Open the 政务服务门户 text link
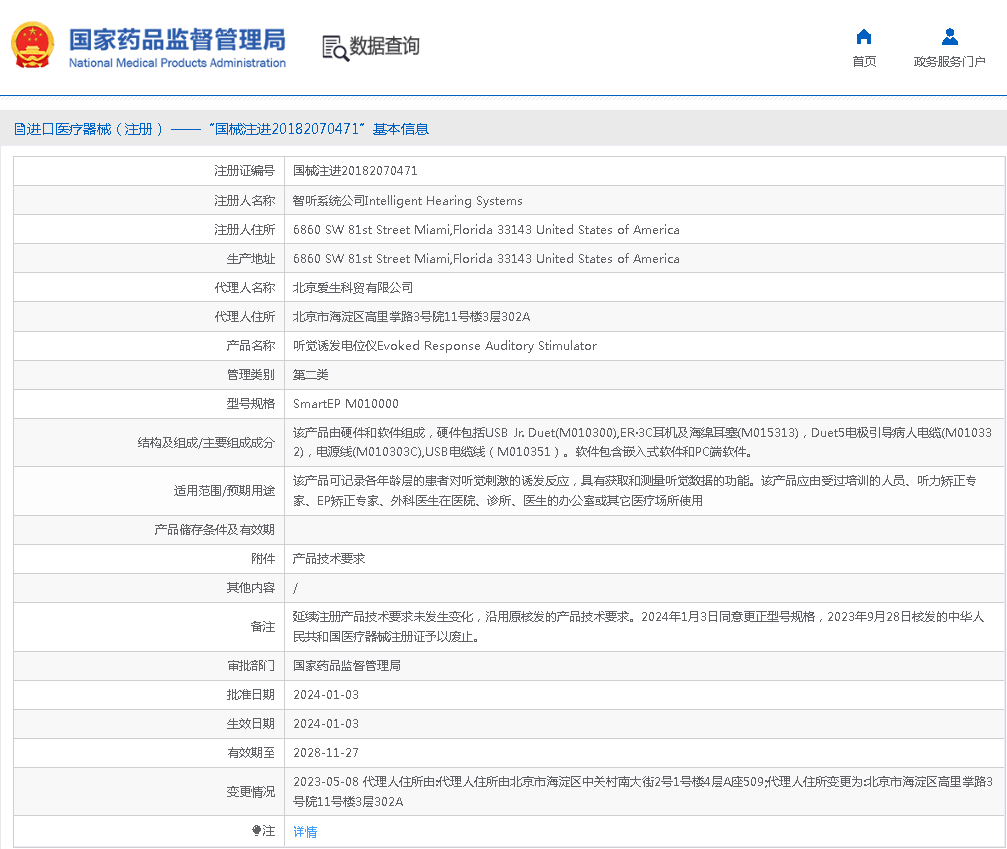Viewport: 1007px width, 849px height. 949,62
